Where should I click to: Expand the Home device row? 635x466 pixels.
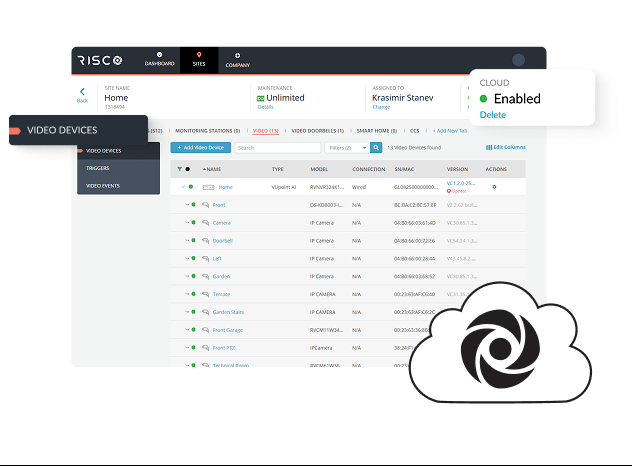pyautogui.click(x=183, y=187)
